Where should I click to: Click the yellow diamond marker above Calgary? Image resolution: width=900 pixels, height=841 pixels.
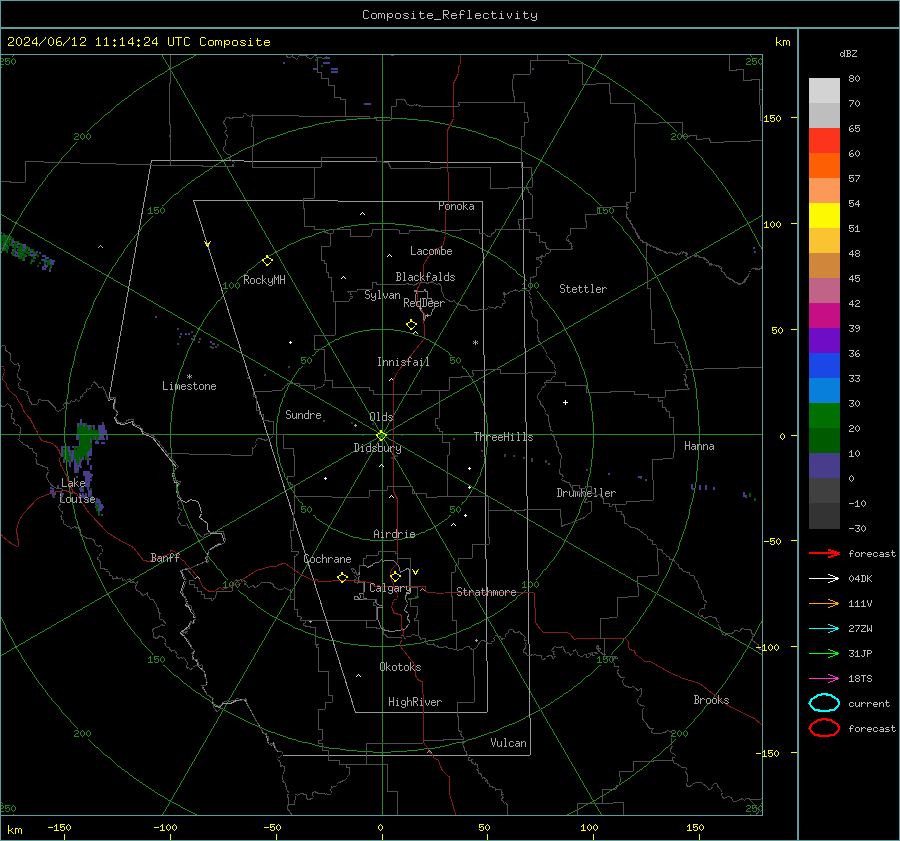tap(395, 576)
